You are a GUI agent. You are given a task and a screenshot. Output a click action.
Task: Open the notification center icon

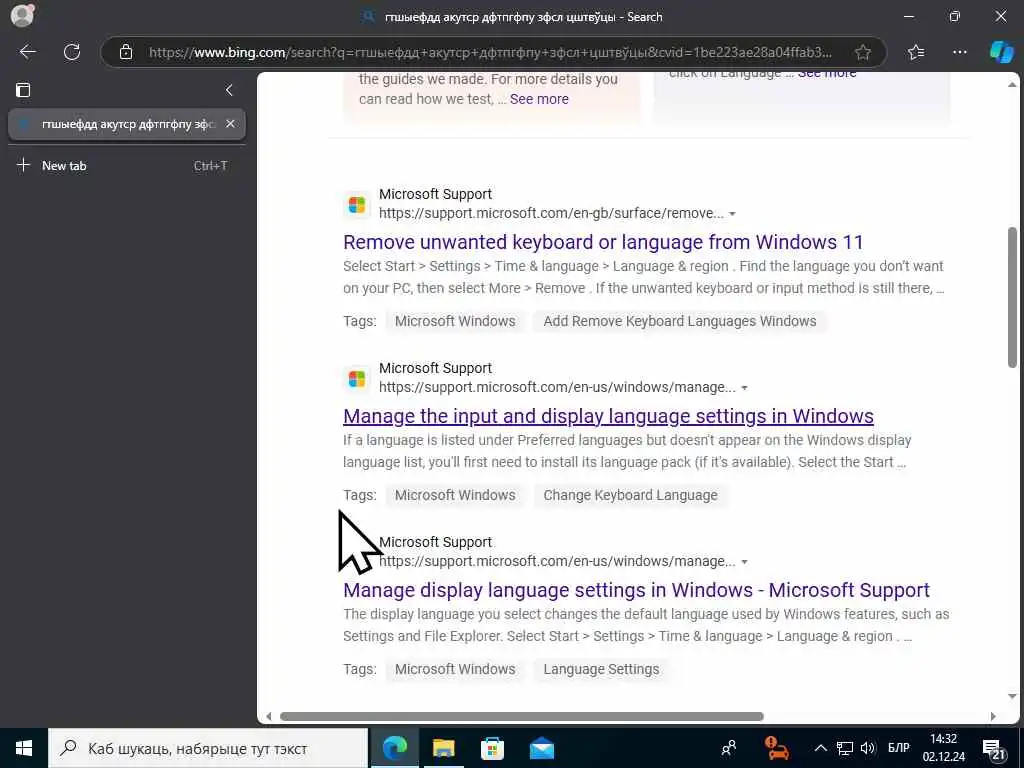994,748
